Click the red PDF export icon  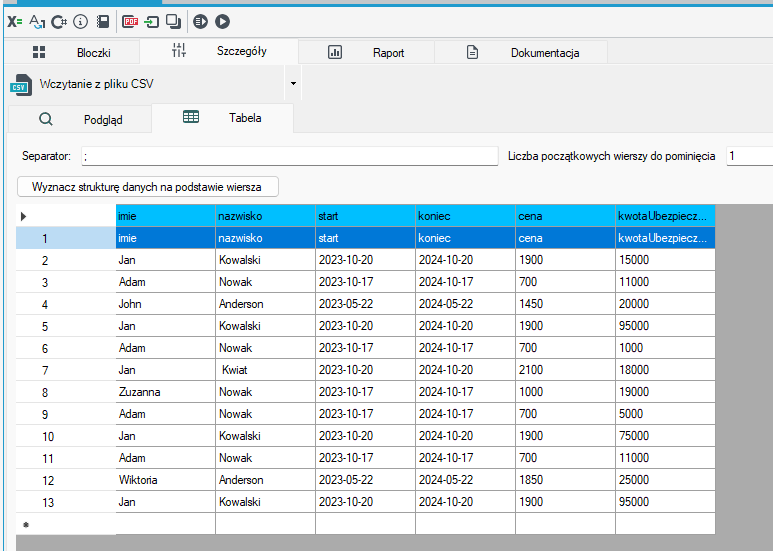coord(130,22)
